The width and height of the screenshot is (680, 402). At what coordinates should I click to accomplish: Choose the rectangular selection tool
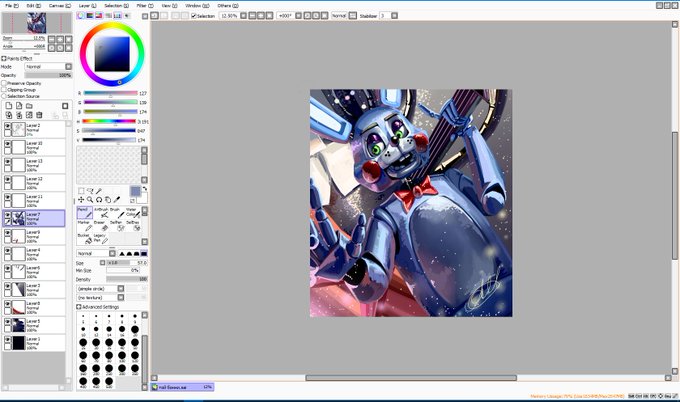point(81,191)
